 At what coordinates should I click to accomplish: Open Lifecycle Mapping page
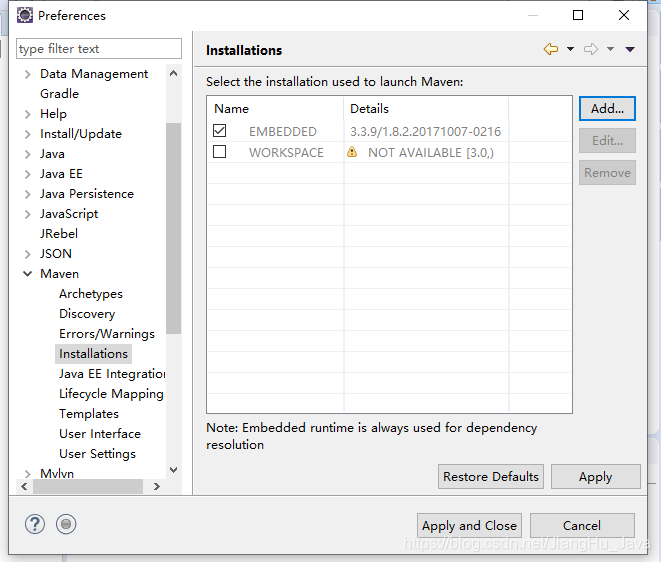click(x=111, y=394)
